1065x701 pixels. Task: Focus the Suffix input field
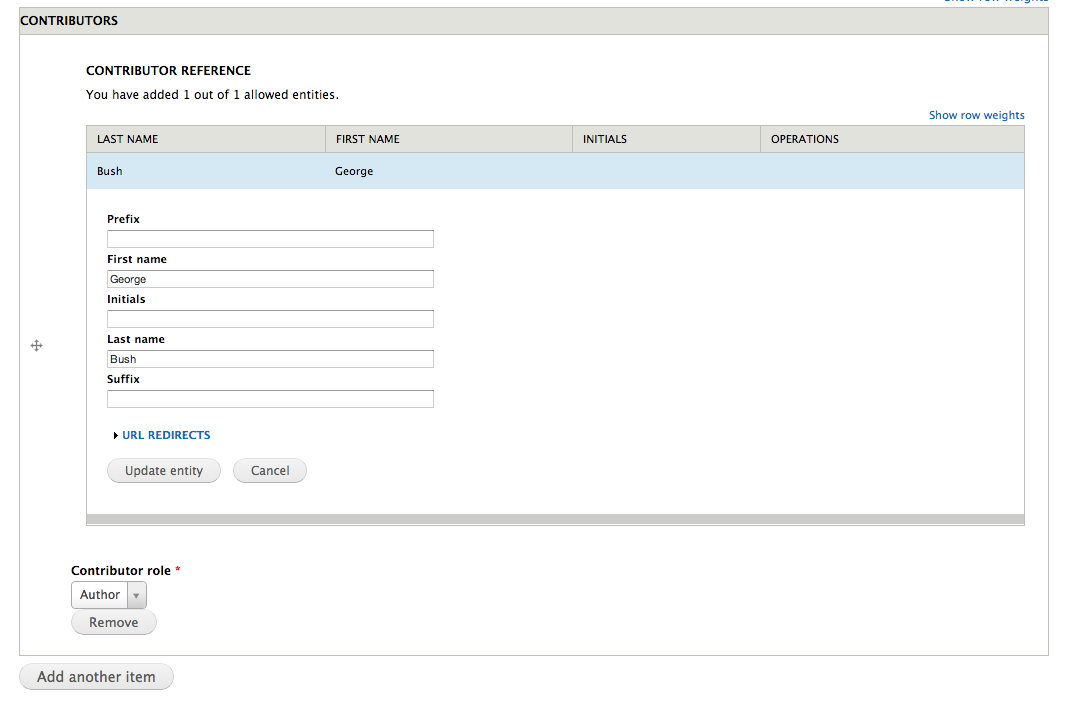click(270, 399)
